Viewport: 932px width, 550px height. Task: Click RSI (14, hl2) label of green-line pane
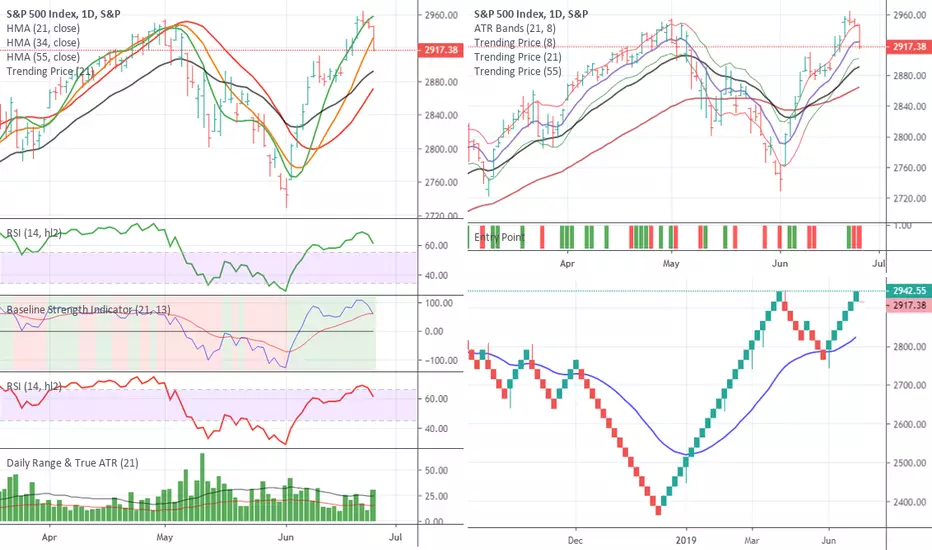(x=34, y=232)
